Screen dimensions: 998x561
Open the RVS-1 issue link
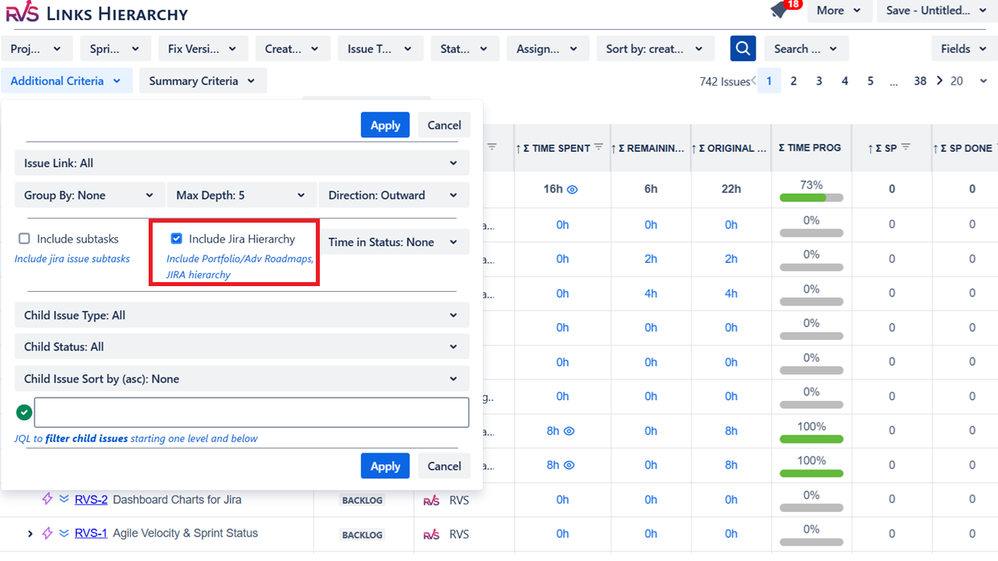click(91, 534)
